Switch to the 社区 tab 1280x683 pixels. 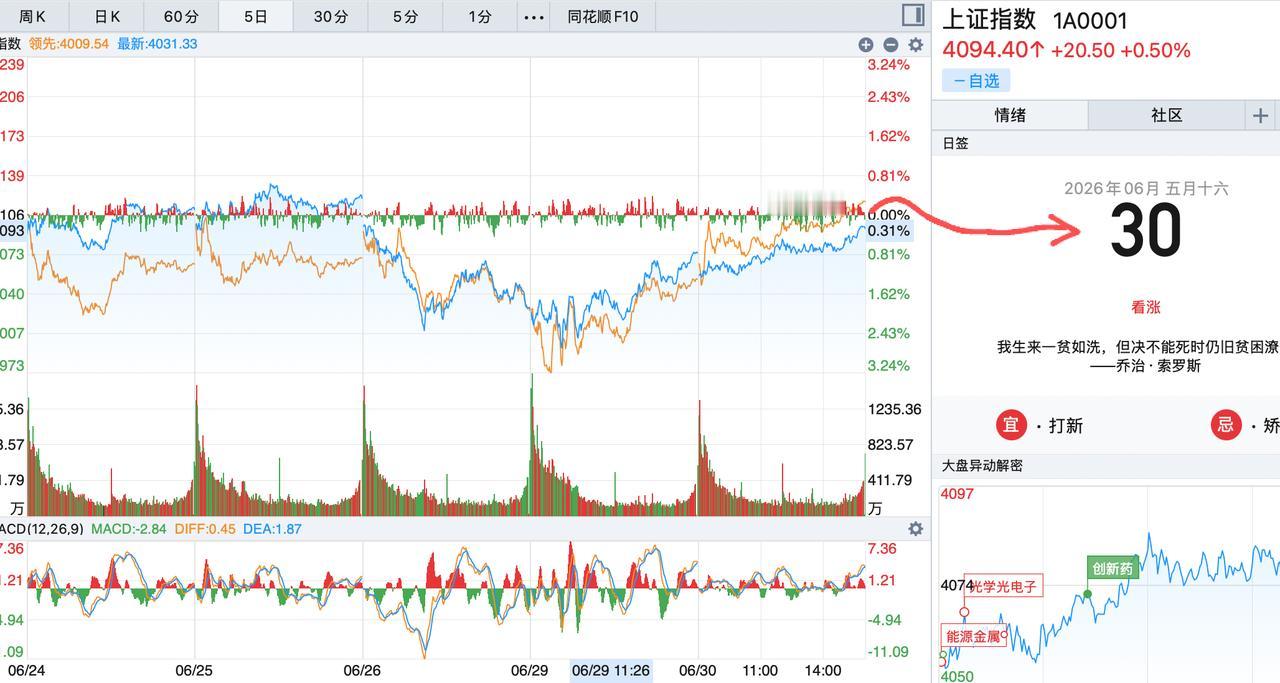(1167, 115)
